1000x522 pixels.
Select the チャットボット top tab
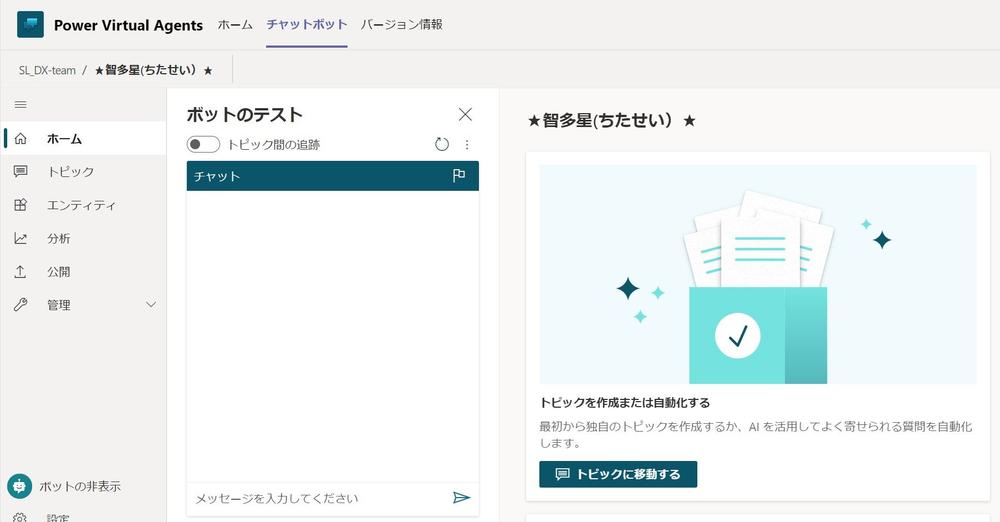pos(307,25)
